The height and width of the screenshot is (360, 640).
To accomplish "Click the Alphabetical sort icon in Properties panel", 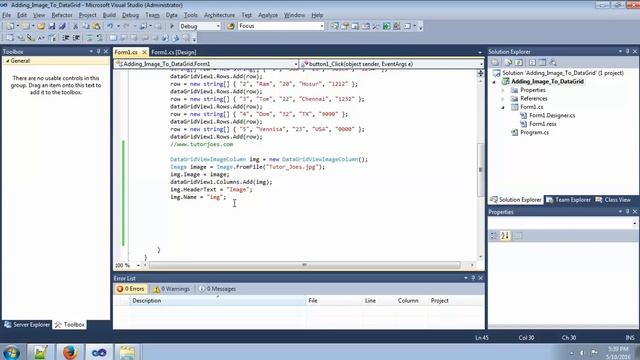I will click(505, 236).
